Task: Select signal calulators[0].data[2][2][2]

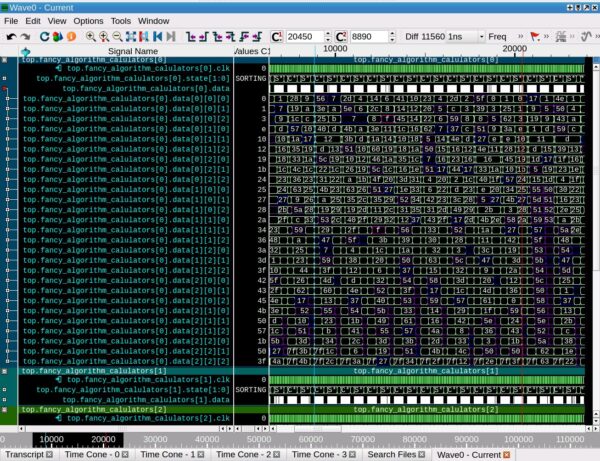Action: pos(126,361)
